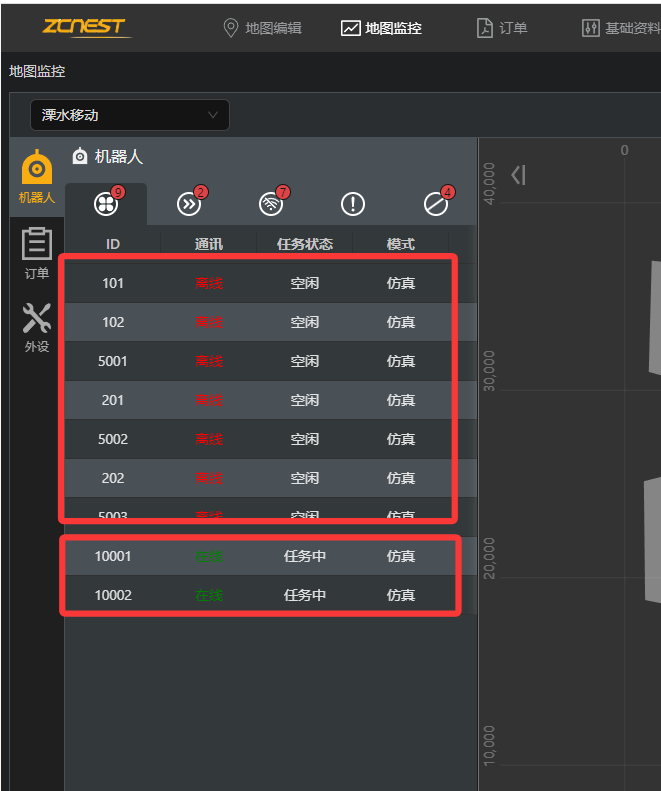Expand the 溧水移动 map dropdown
The width and height of the screenshot is (661, 791).
click(130, 115)
